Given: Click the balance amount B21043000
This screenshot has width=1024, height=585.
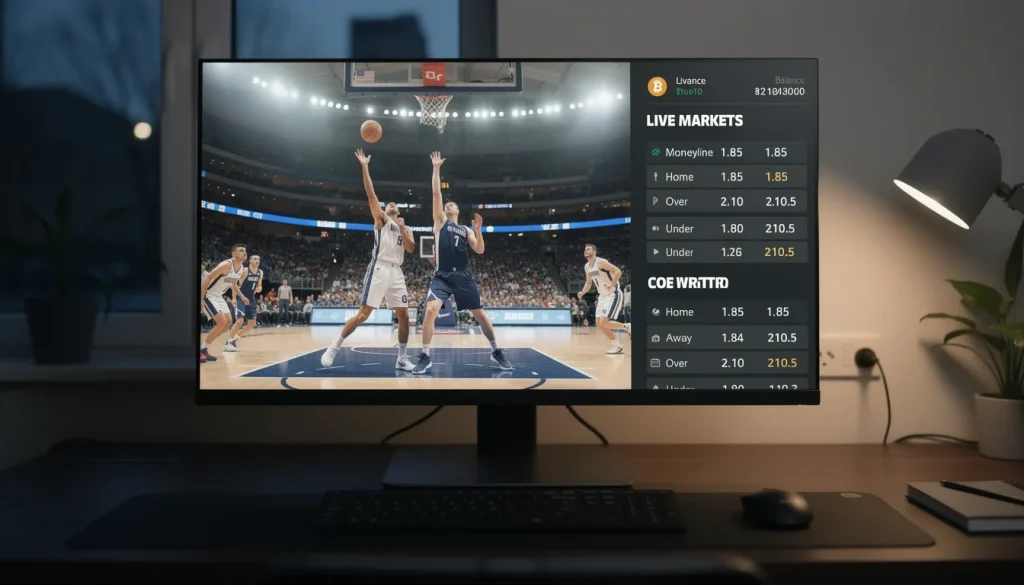Looking at the screenshot, I should click(780, 92).
